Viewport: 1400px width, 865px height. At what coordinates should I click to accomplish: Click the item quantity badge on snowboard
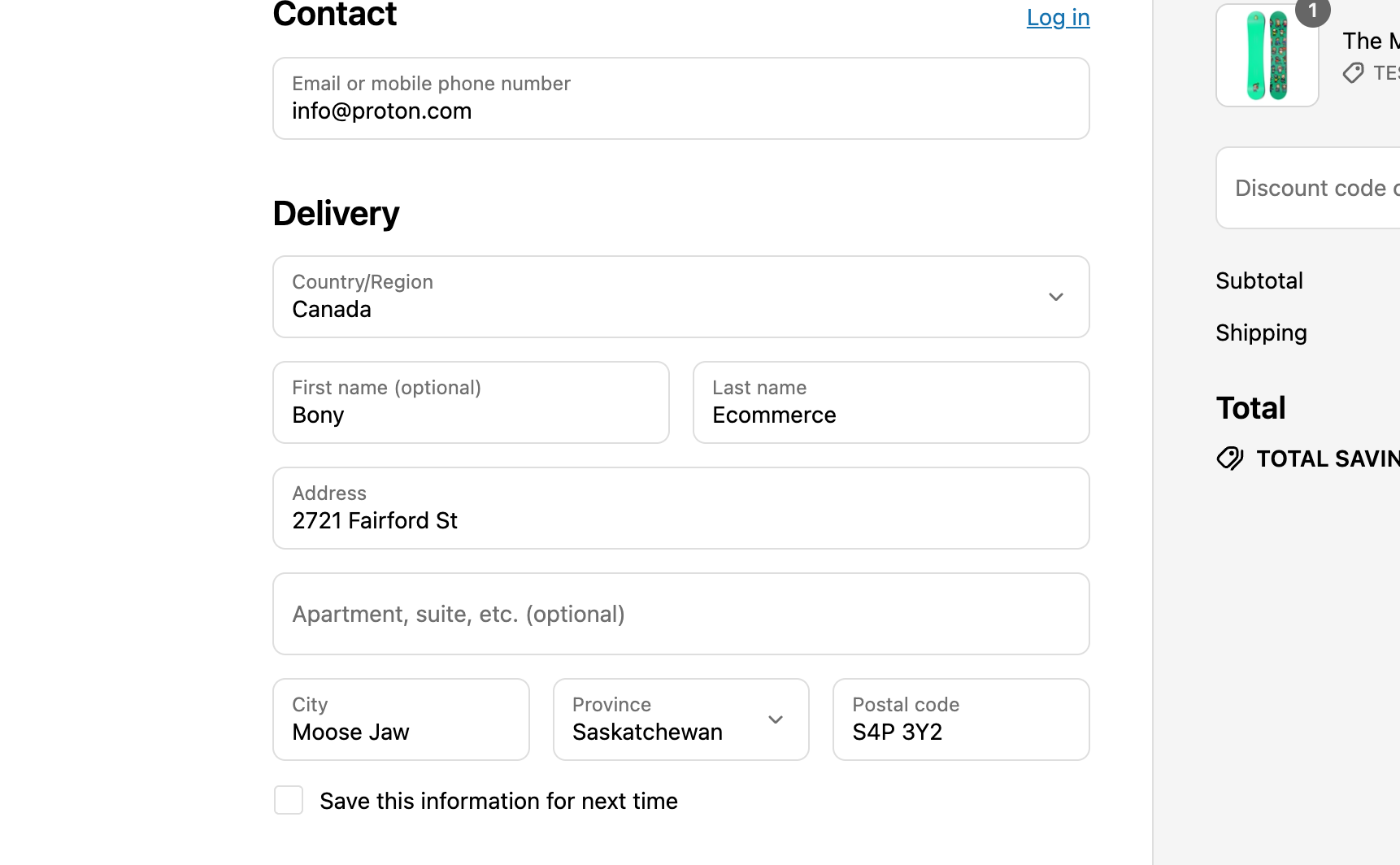(1312, 11)
